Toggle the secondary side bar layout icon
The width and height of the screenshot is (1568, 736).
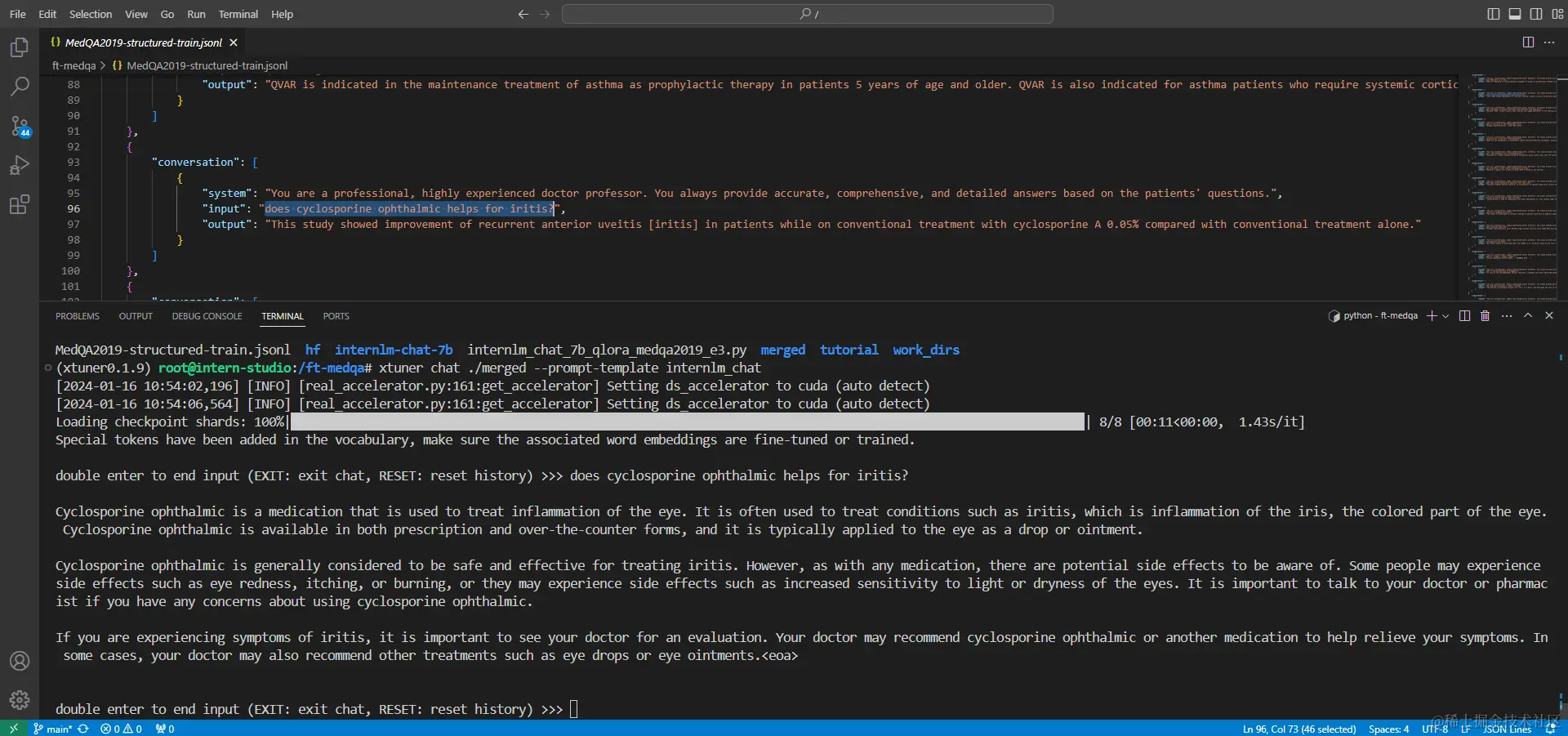(1536, 14)
